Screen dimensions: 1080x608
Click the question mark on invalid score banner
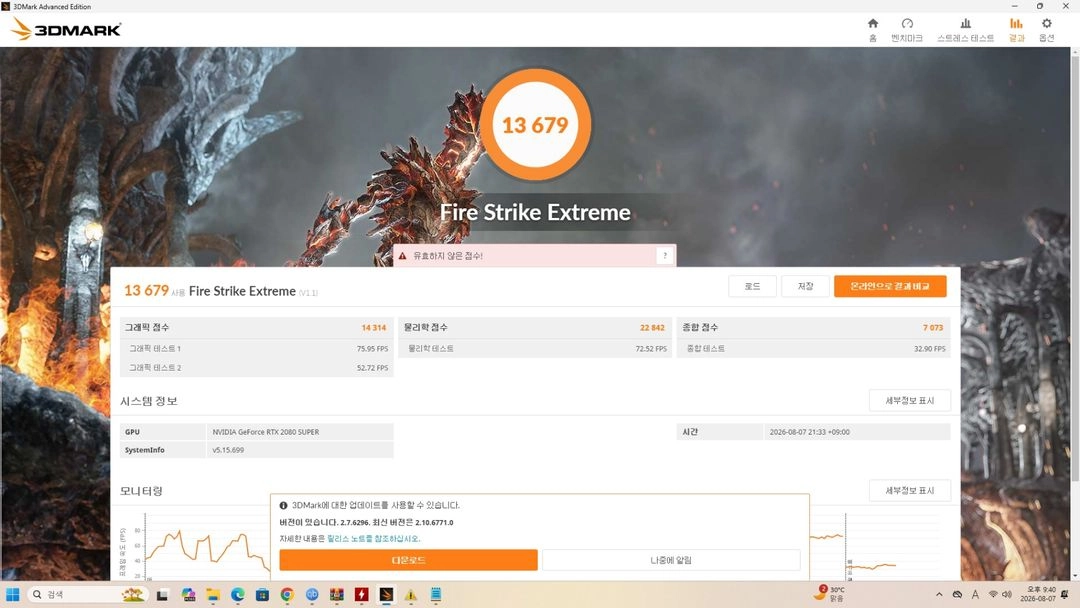pos(665,255)
